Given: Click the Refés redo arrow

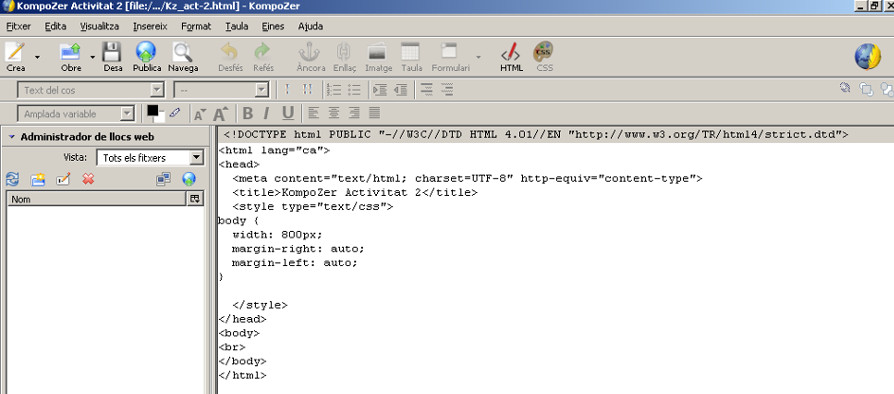Looking at the screenshot, I should click(x=262, y=52).
